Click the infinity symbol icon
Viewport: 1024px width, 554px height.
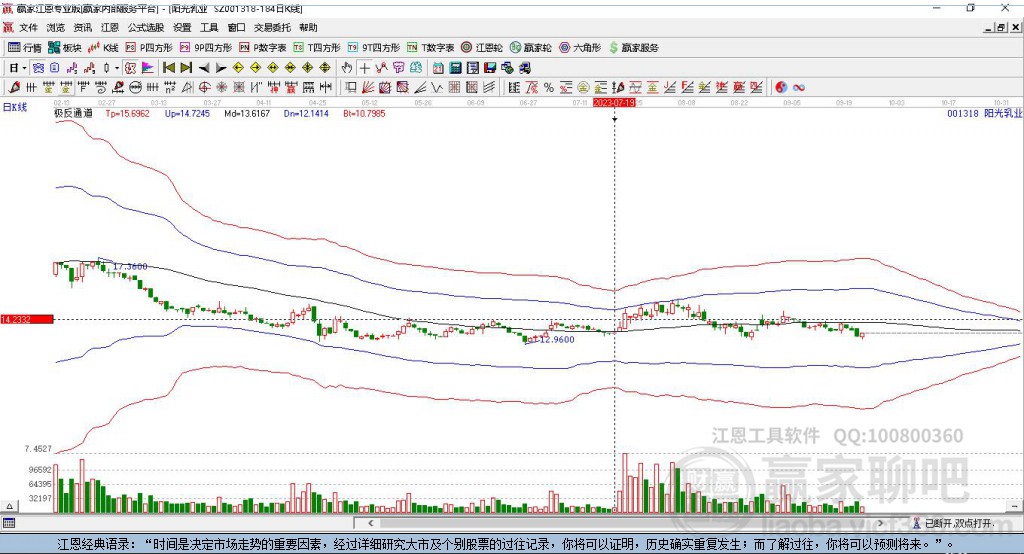799,87
